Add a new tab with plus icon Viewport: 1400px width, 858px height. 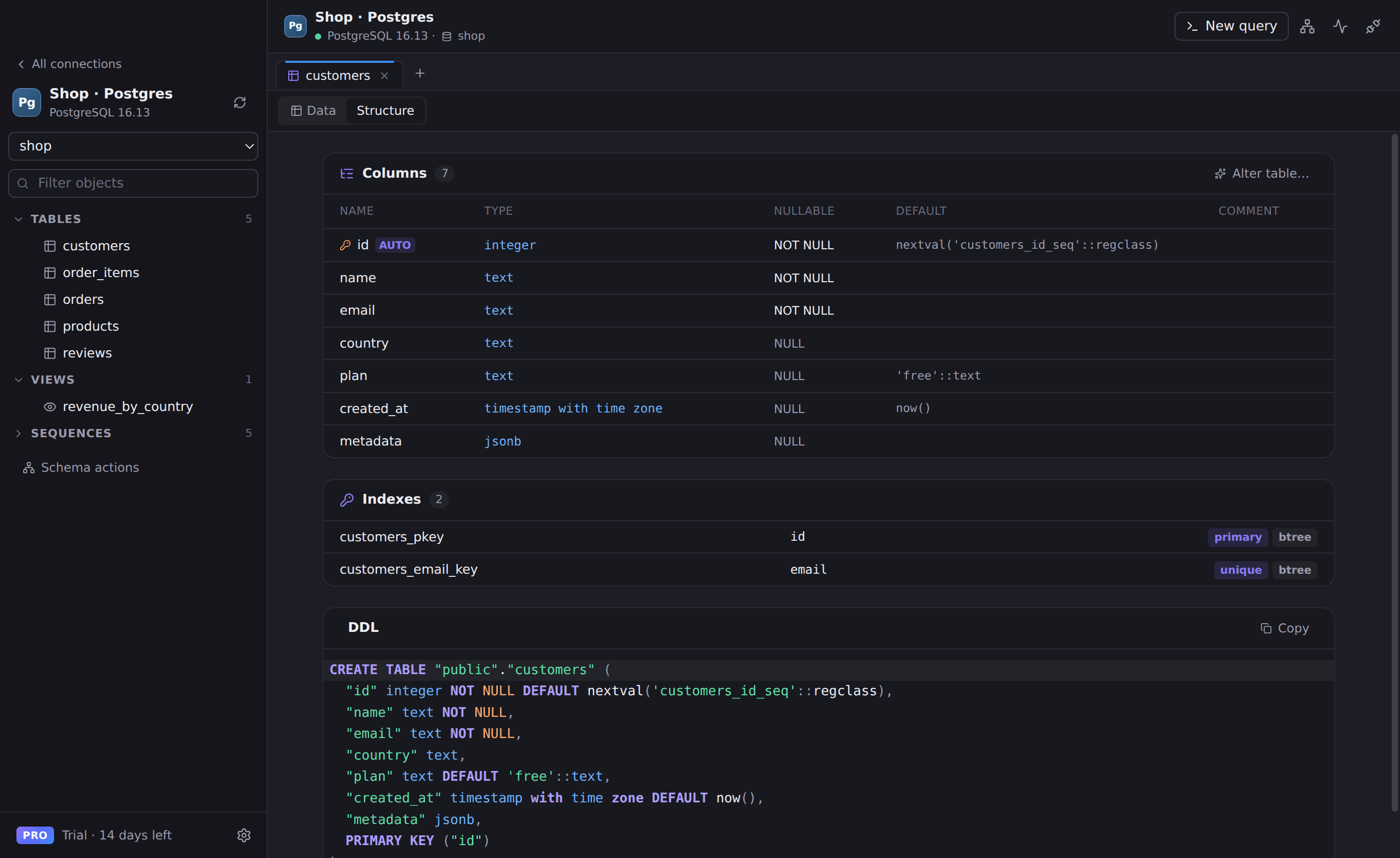[x=420, y=73]
